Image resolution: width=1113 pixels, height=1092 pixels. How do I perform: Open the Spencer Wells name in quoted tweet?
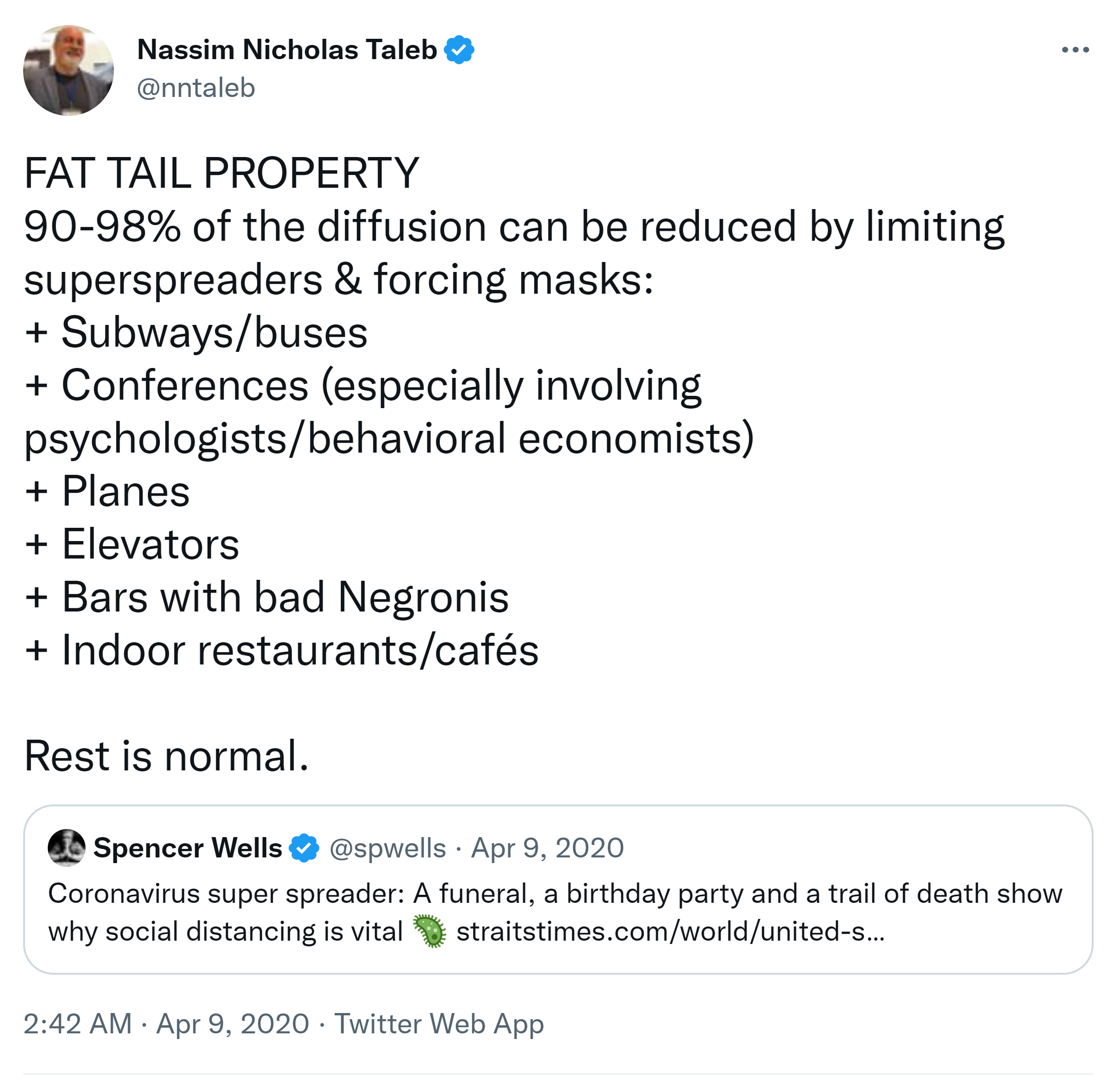click(188, 847)
